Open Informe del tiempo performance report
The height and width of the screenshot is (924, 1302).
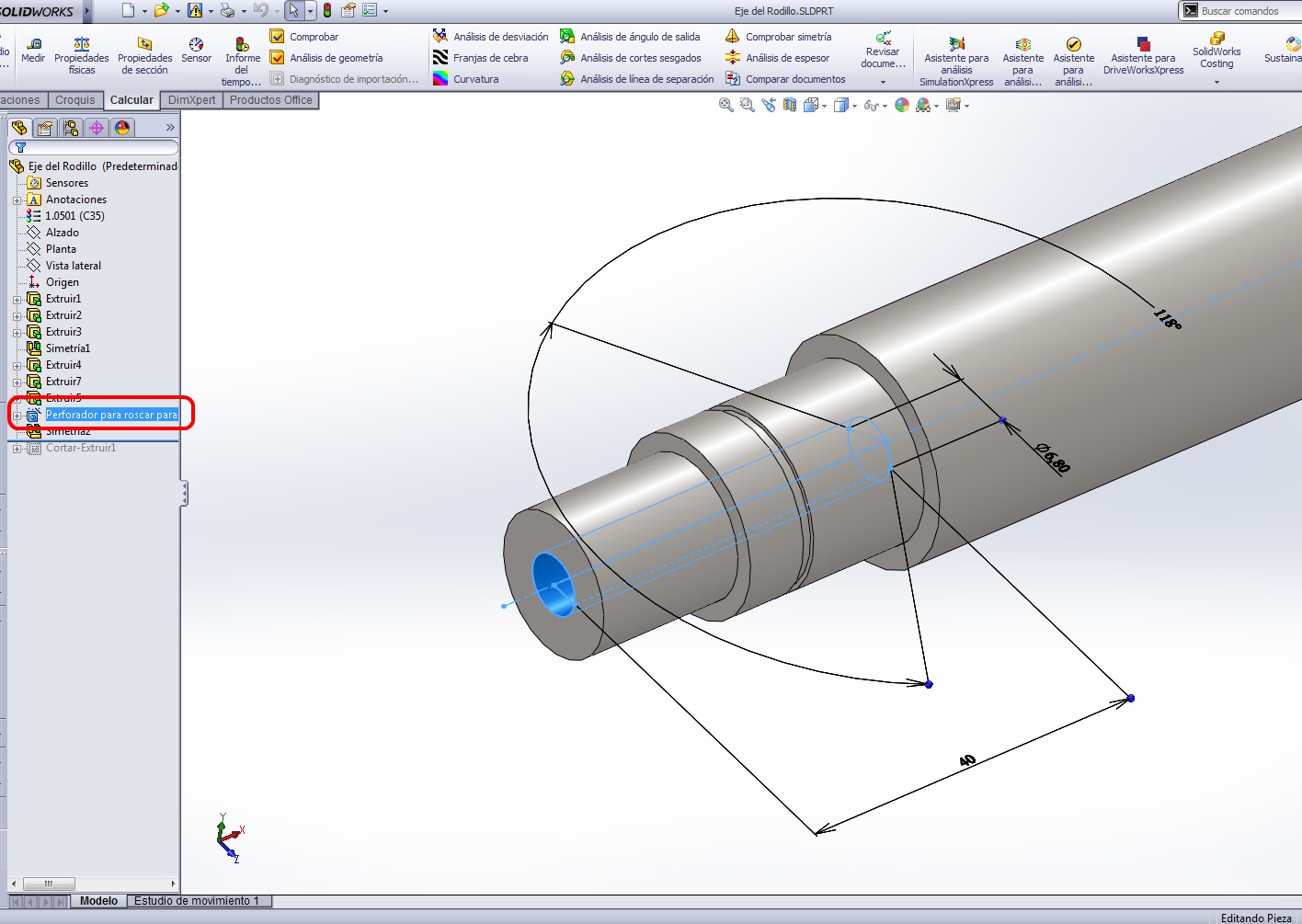click(243, 62)
